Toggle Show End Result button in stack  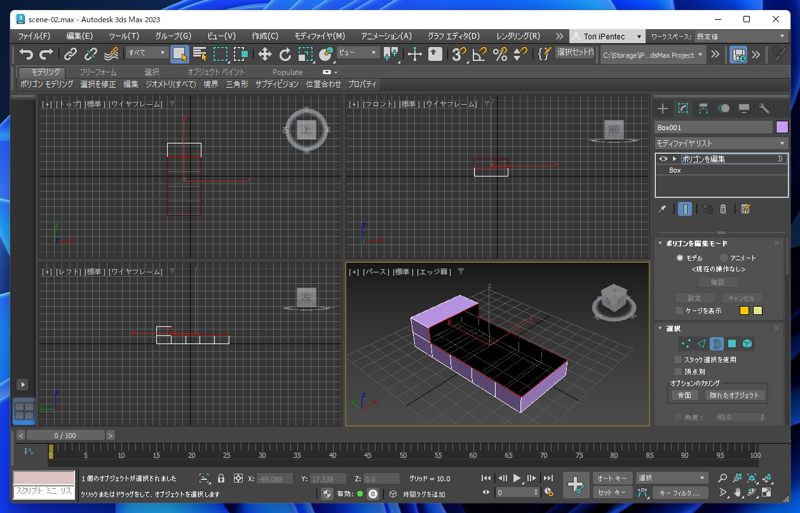pos(685,209)
